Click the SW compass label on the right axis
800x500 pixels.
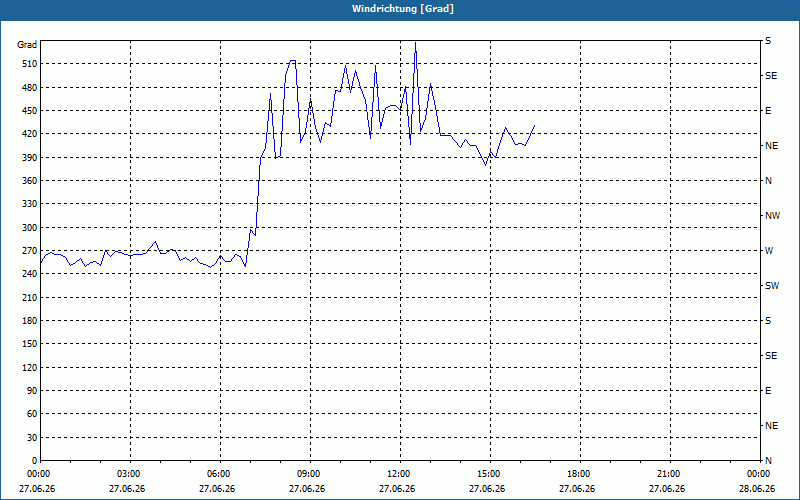pyautogui.click(x=772, y=286)
